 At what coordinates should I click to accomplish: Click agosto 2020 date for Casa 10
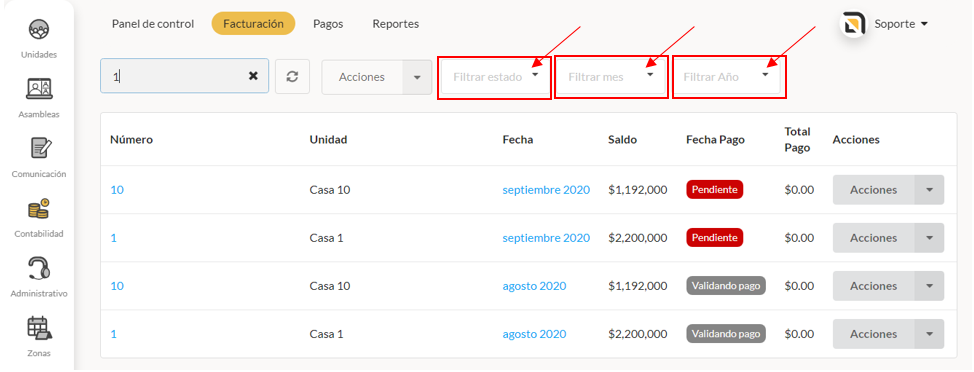point(534,286)
